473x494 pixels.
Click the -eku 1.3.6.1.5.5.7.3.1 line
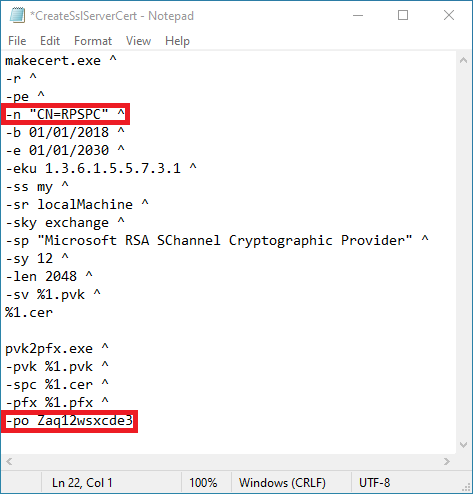101,168
